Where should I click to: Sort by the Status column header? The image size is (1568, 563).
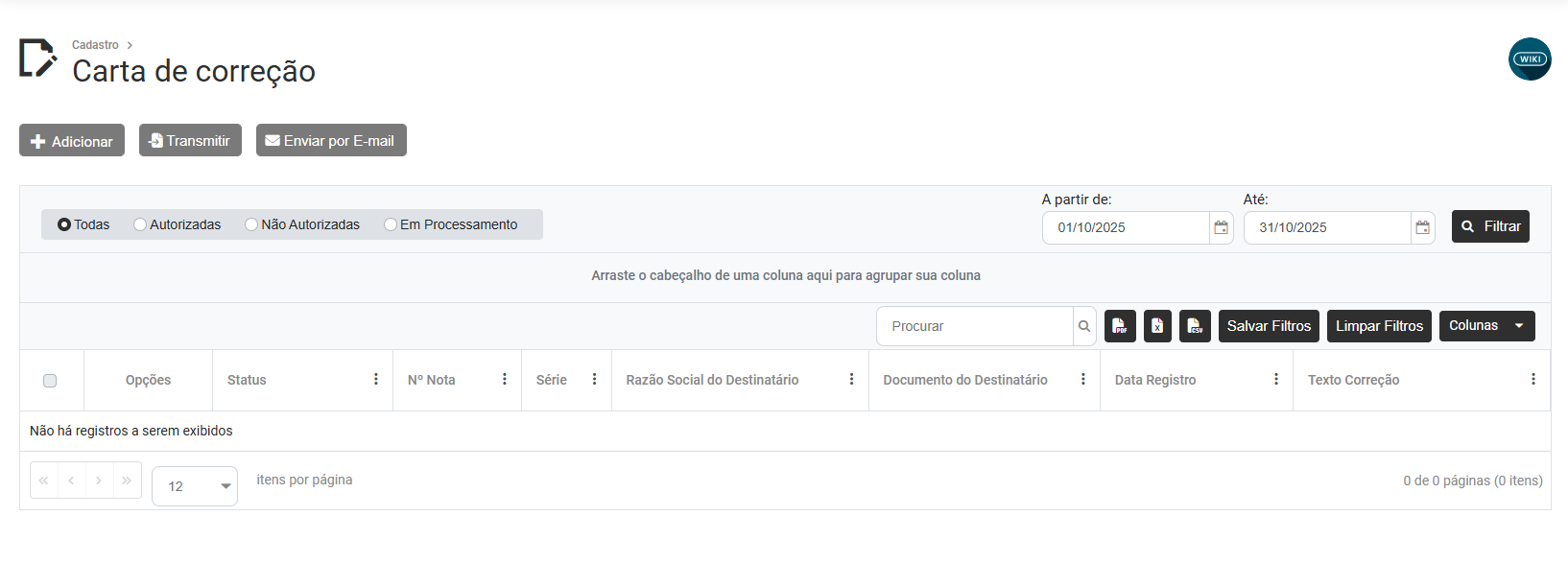click(247, 380)
